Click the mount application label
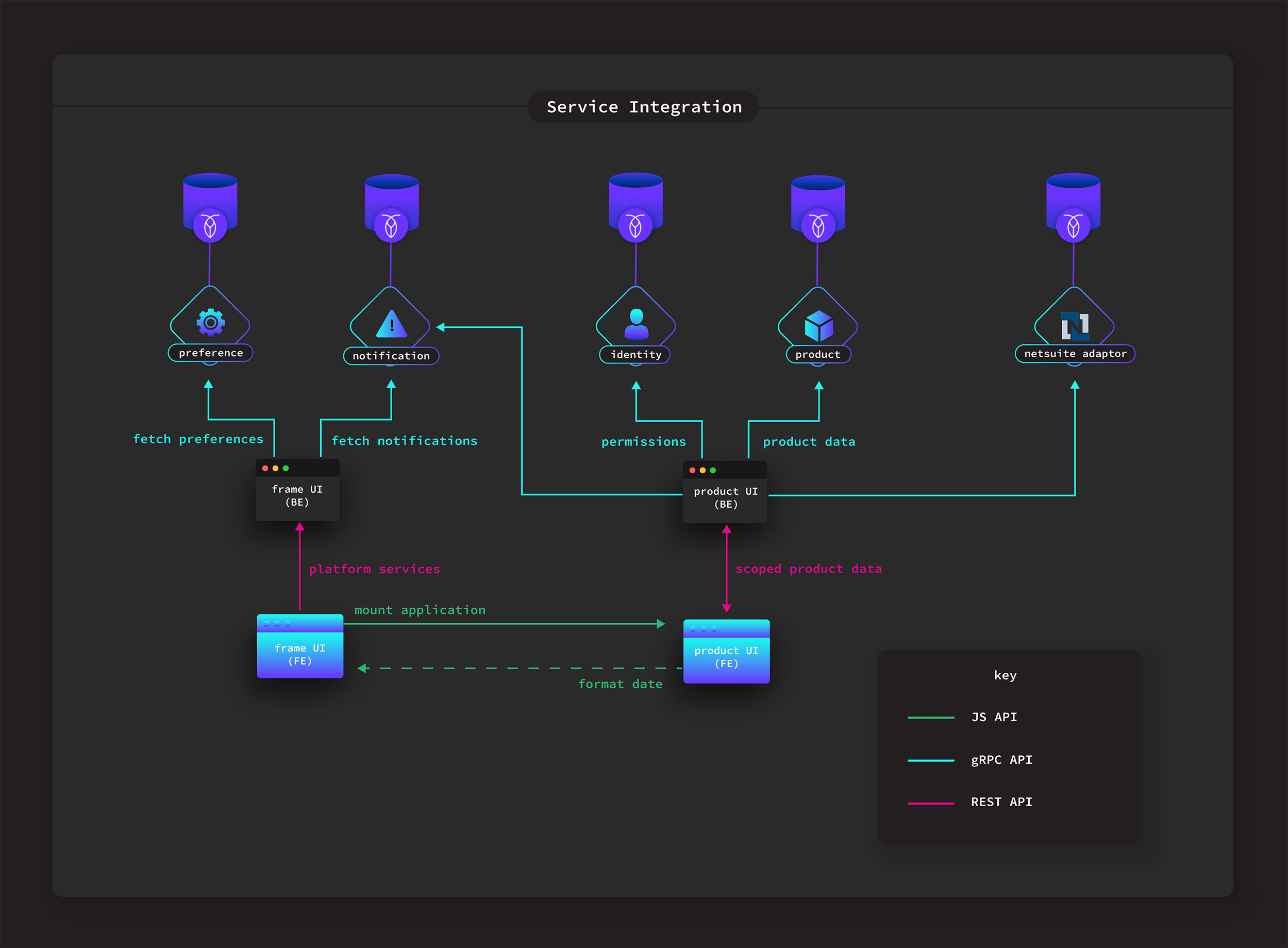The width and height of the screenshot is (1288, 948). [x=420, y=609]
